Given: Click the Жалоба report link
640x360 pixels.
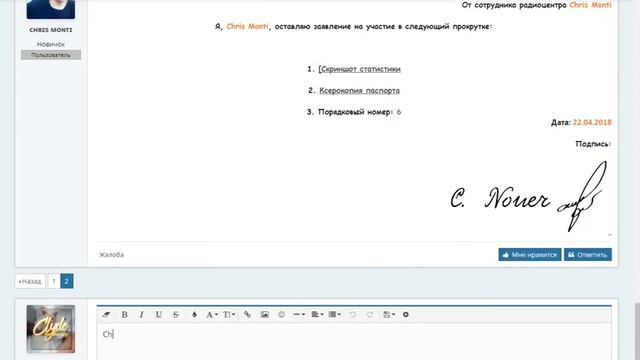Looking at the screenshot, I should click(x=111, y=254).
